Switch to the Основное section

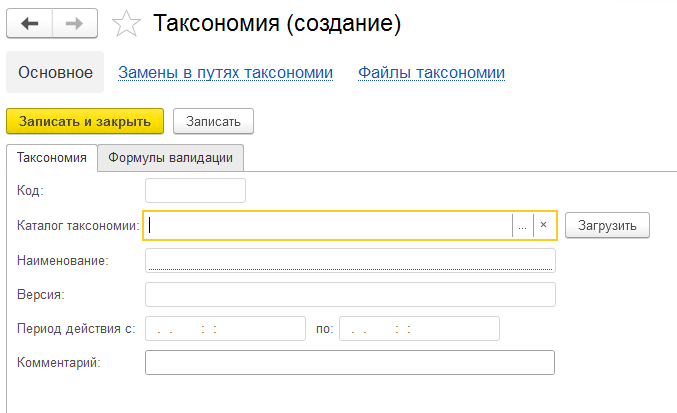55,72
